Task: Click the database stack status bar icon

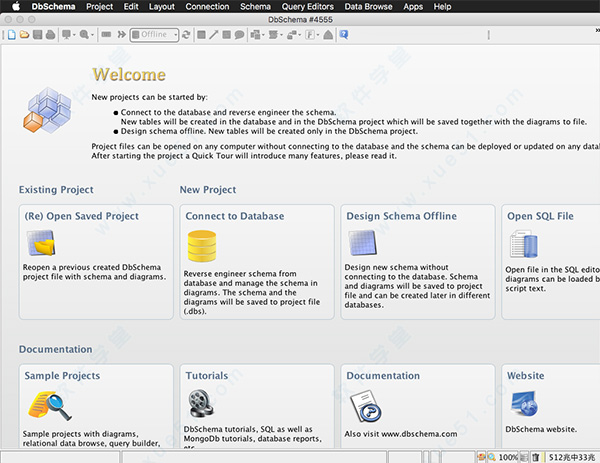Action: (524, 457)
